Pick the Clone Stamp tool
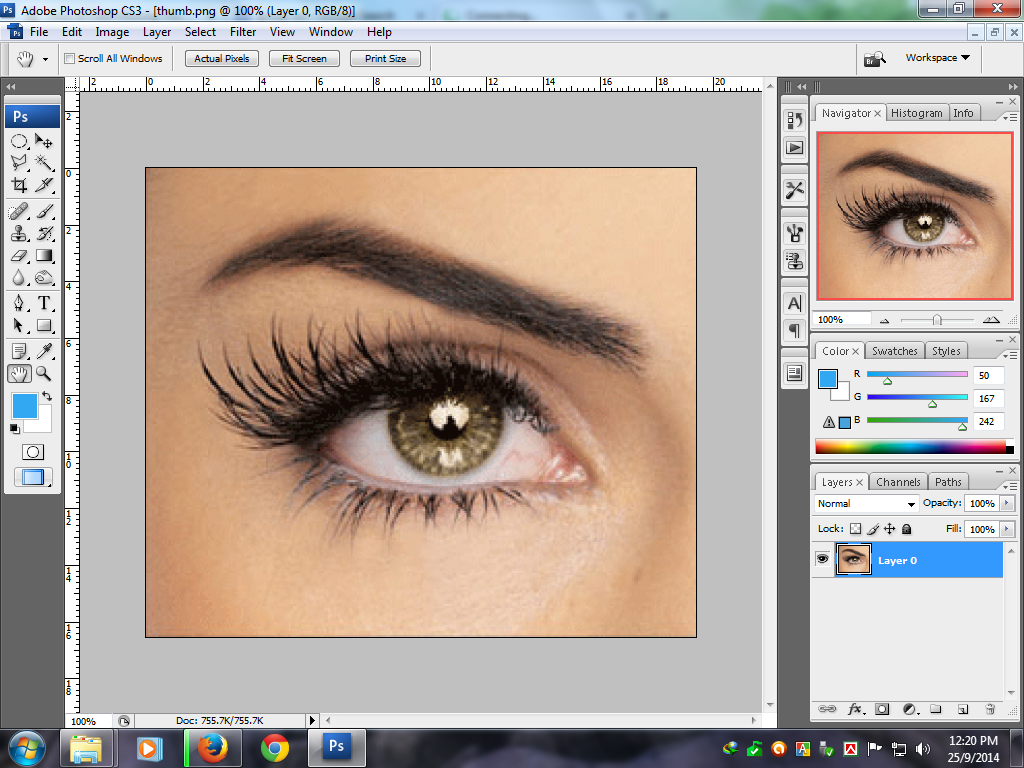The height and width of the screenshot is (768, 1024). [x=19, y=234]
